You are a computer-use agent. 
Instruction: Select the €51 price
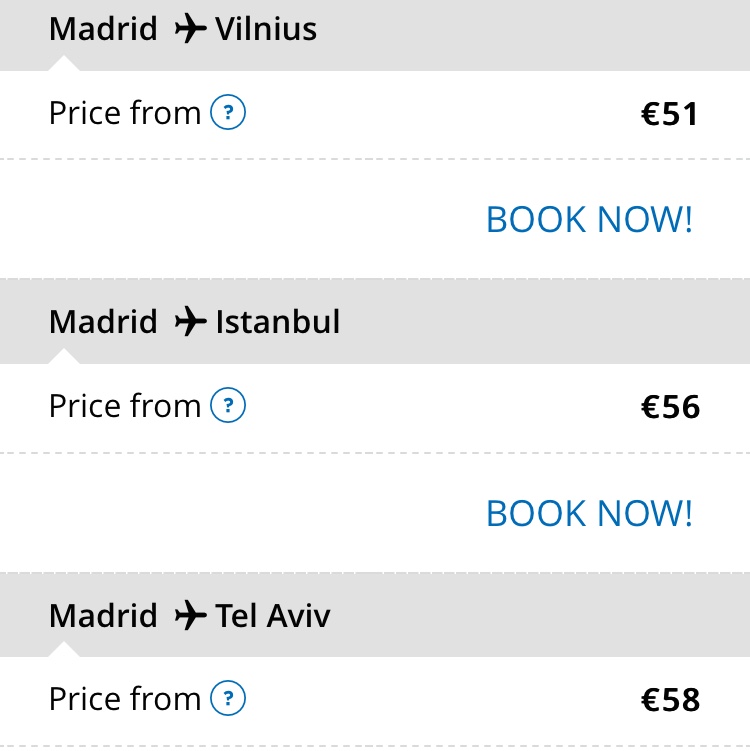click(669, 115)
